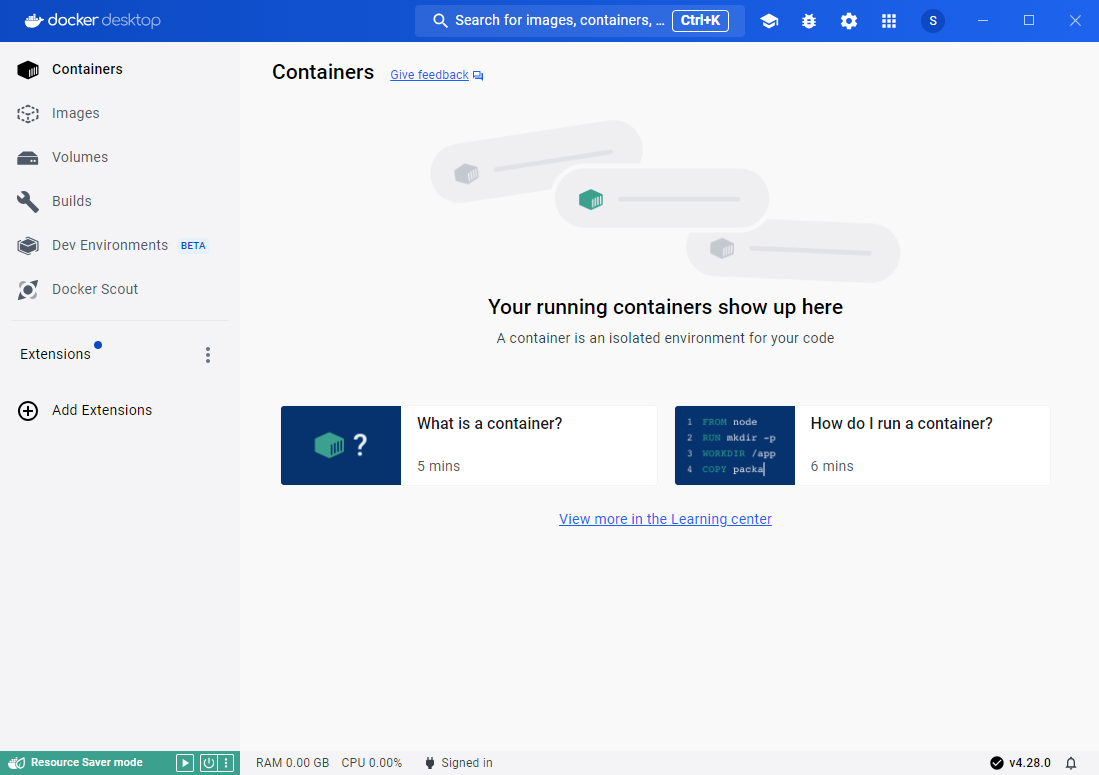Click the feedback chat icon after Give feedback
The height and width of the screenshot is (775, 1099).
click(x=478, y=76)
